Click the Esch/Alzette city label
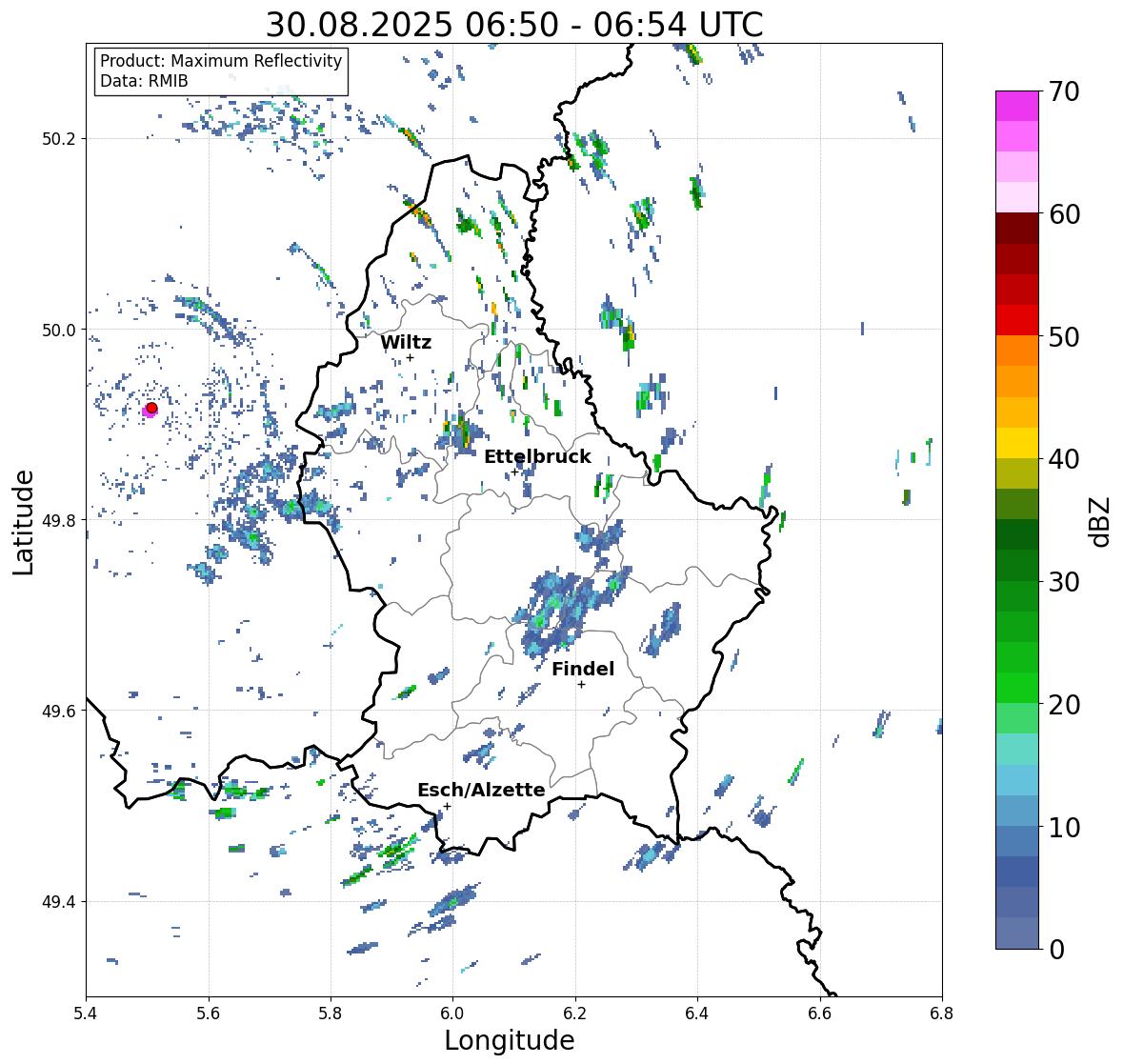Image resolution: width=1123 pixels, height=1064 pixels. [x=481, y=790]
